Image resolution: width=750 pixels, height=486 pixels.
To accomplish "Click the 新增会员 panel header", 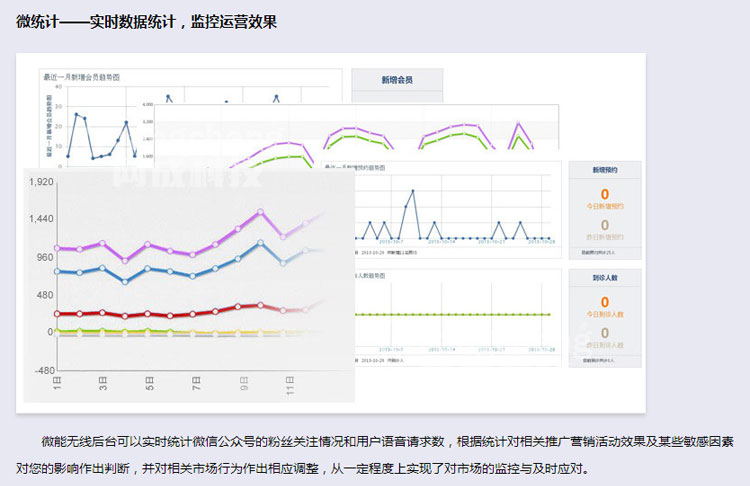I will point(396,80).
